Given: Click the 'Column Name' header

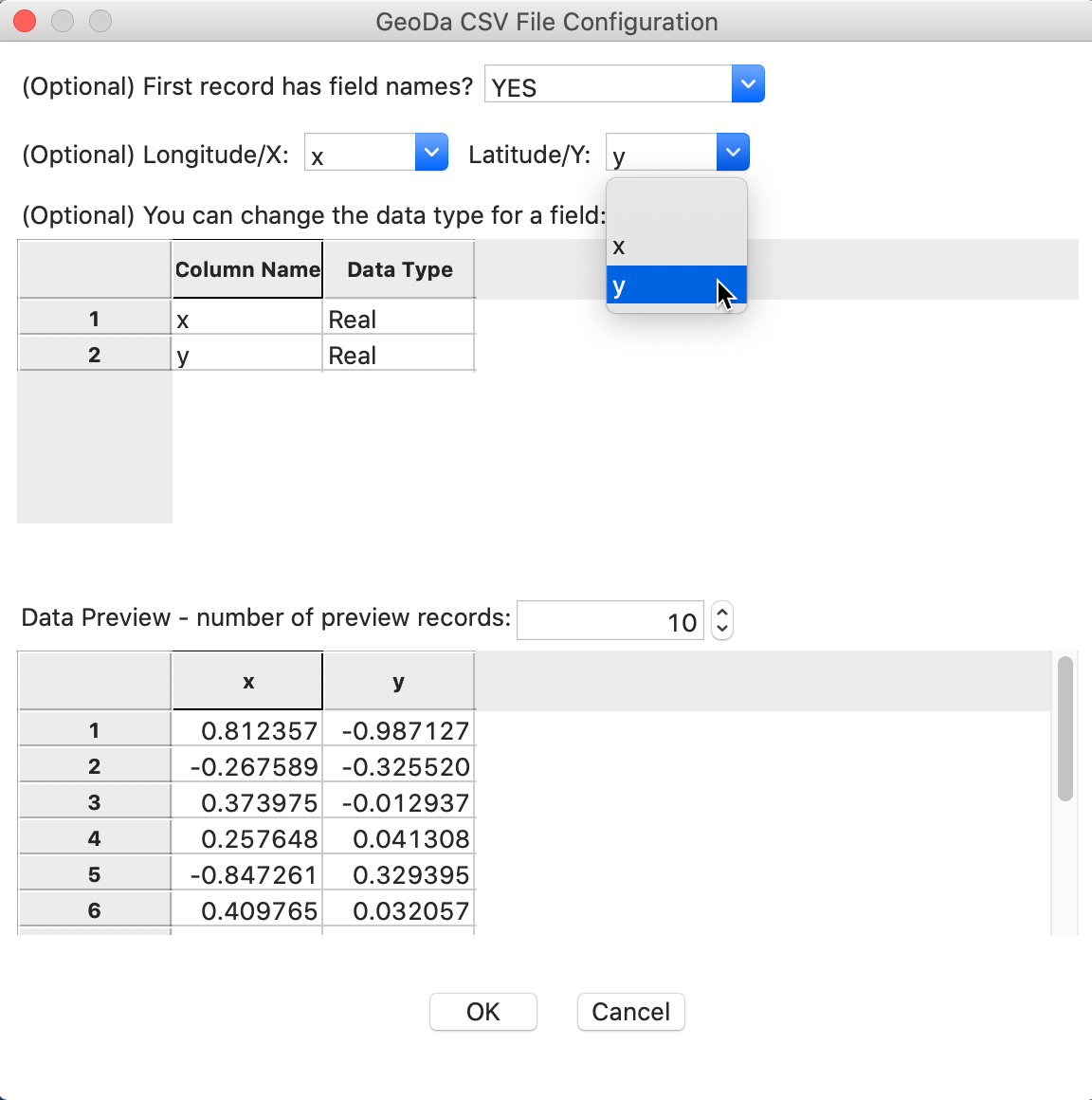Looking at the screenshot, I should pos(247,269).
